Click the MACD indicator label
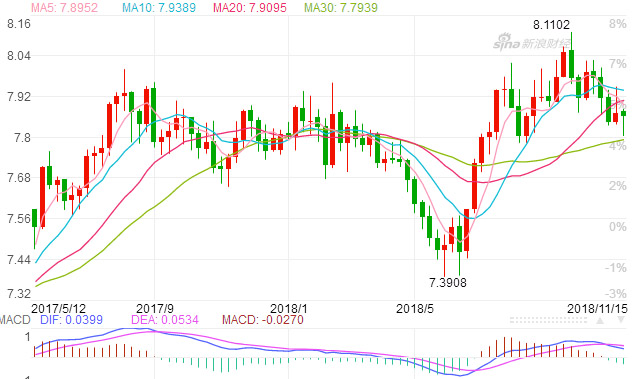 point(15,320)
